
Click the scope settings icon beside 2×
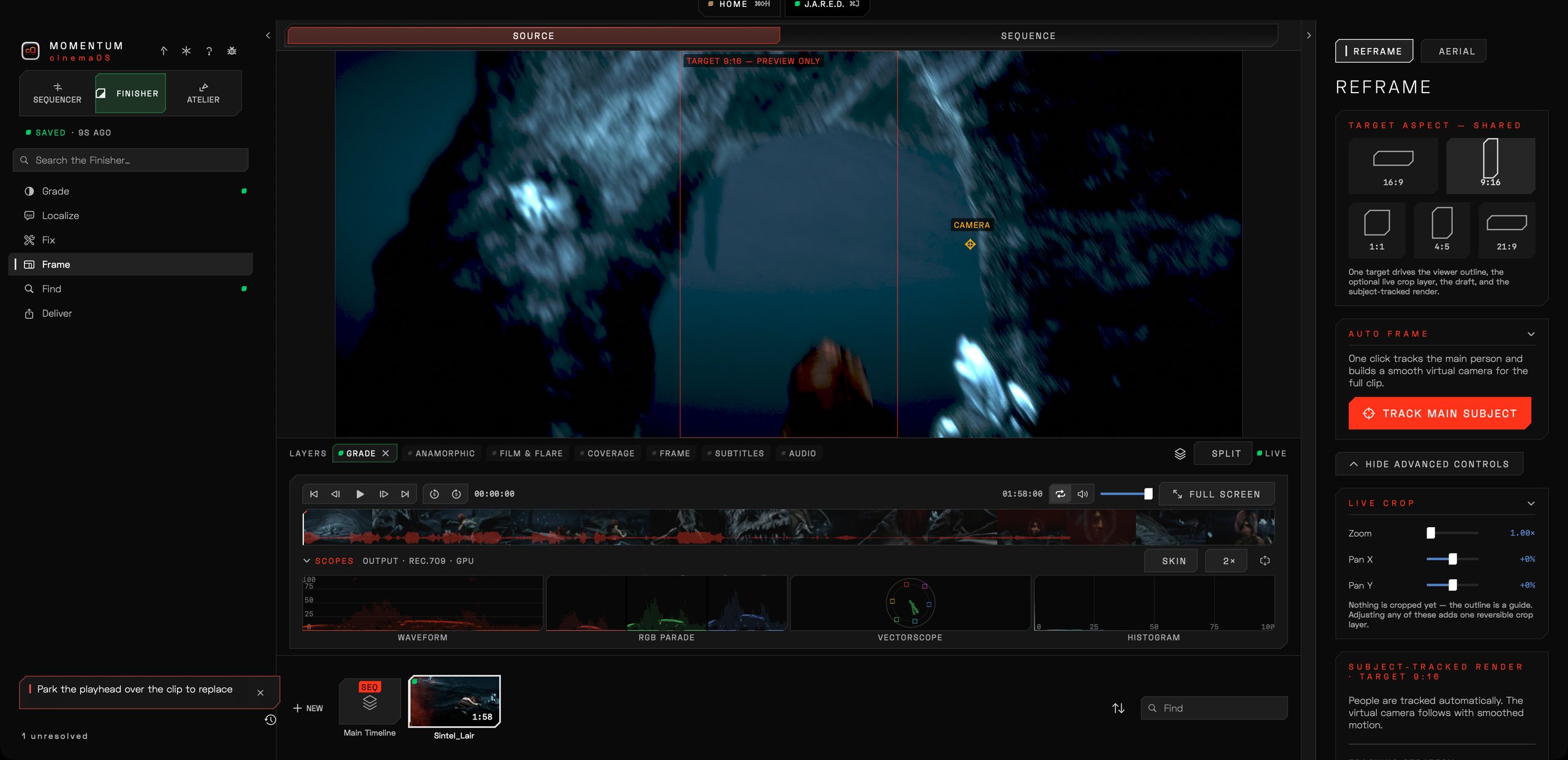(x=1265, y=561)
